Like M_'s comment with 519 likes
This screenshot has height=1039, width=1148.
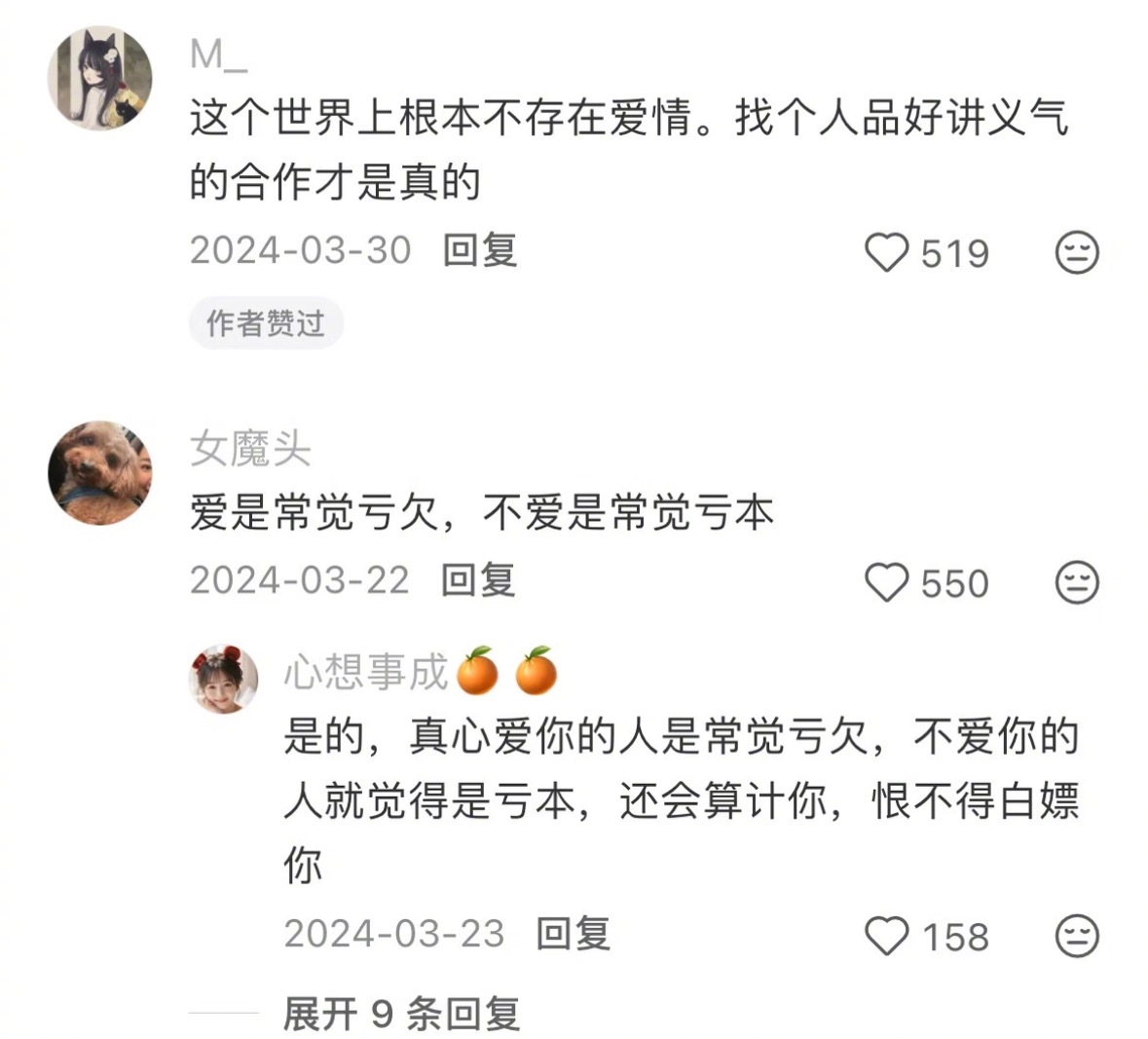coord(887,252)
